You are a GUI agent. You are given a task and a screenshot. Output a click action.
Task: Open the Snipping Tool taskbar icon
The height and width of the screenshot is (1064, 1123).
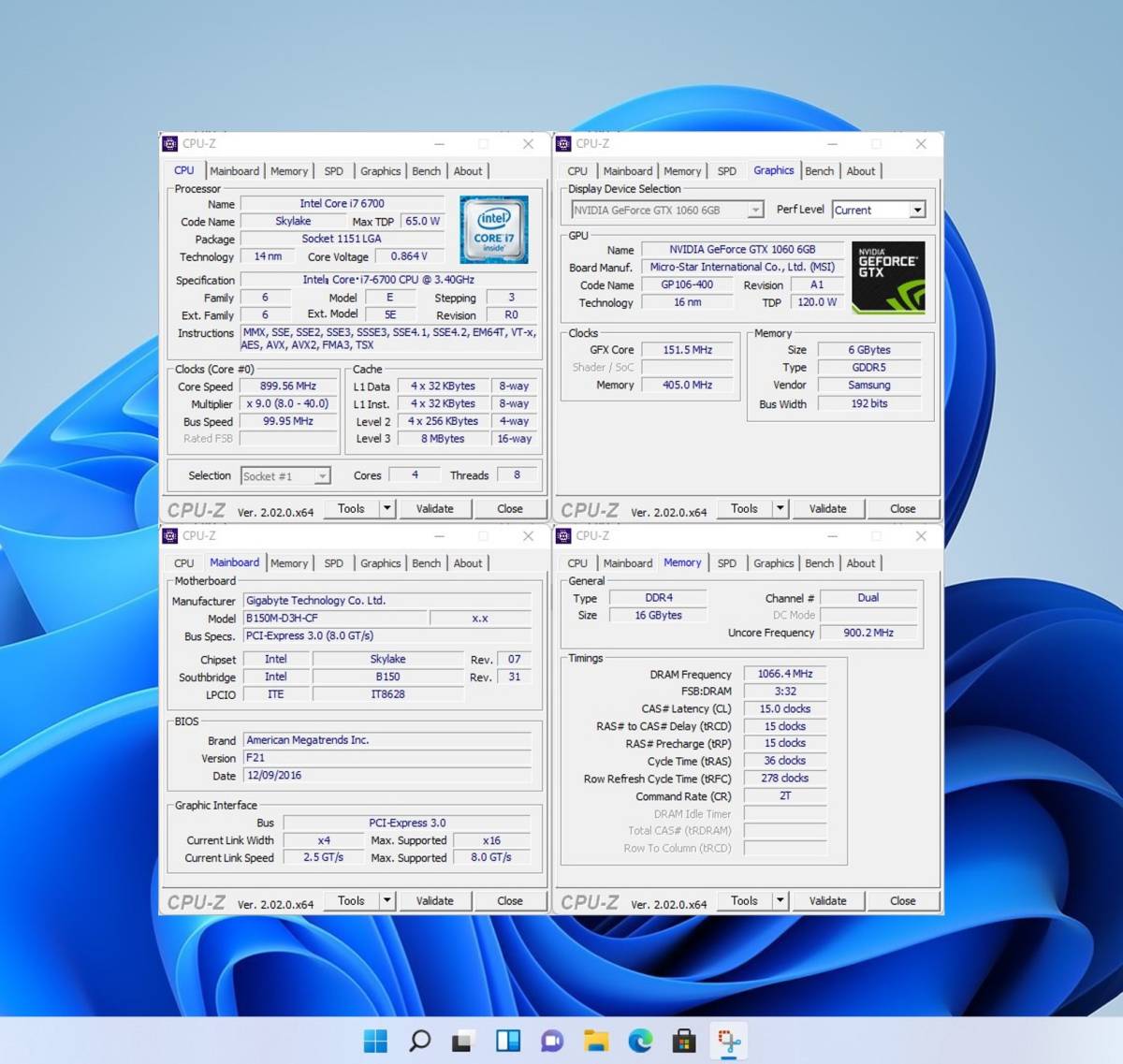tap(729, 1041)
